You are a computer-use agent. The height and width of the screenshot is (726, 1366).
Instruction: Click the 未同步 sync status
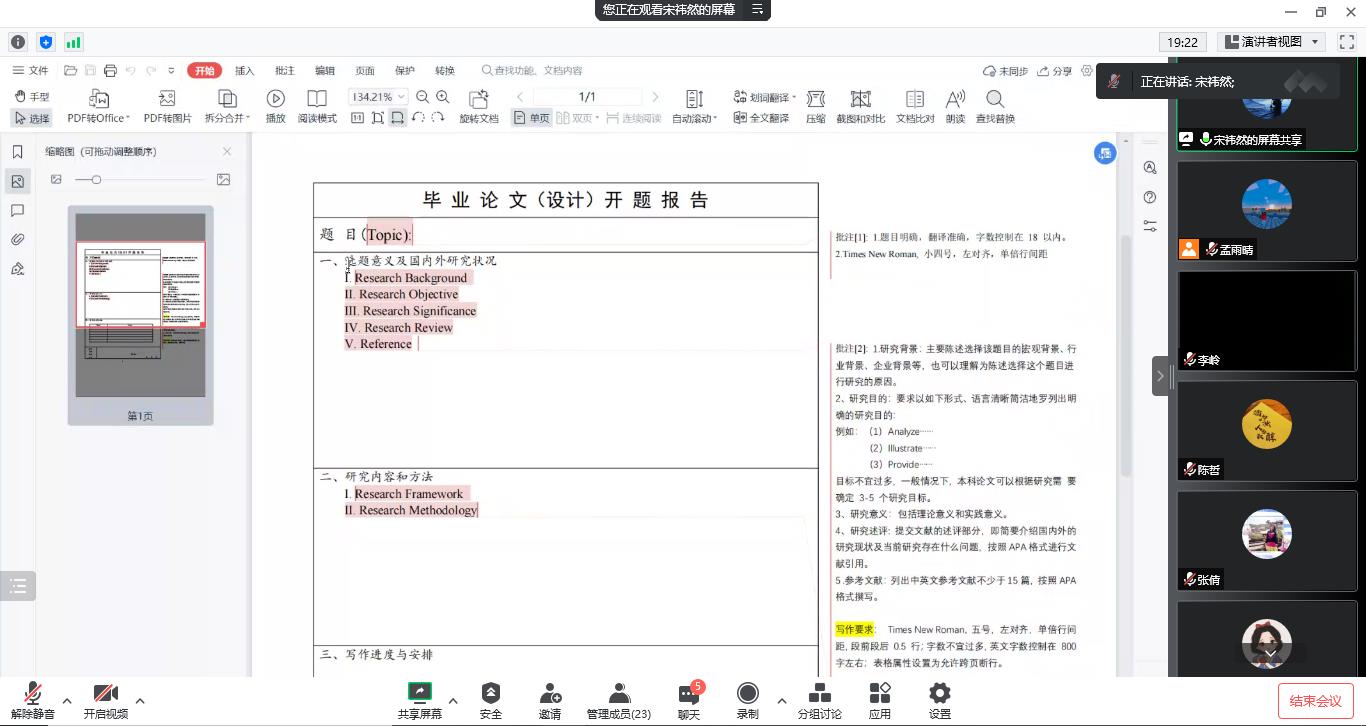pyautogui.click(x=1006, y=71)
